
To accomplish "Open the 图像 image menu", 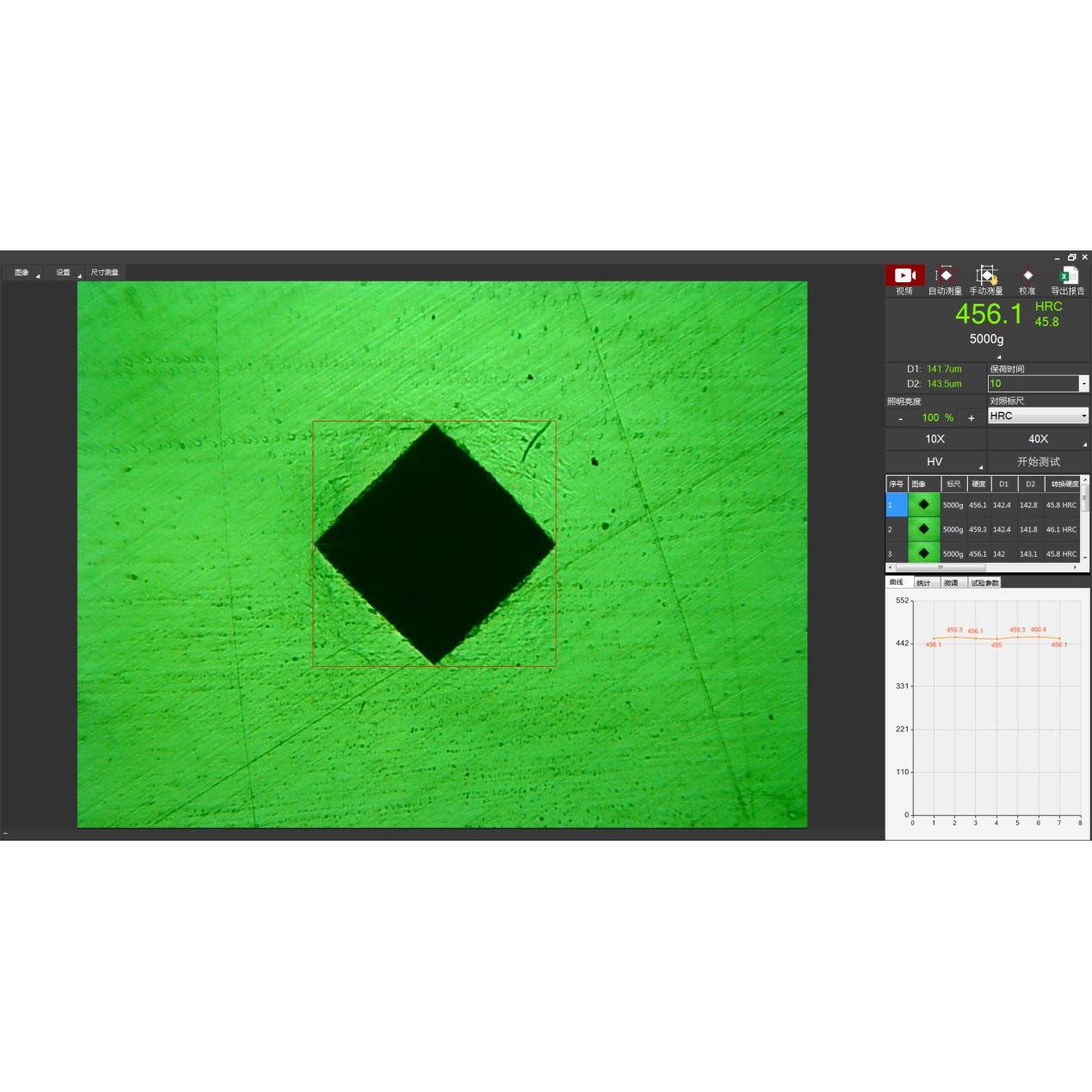I will 22,273.
